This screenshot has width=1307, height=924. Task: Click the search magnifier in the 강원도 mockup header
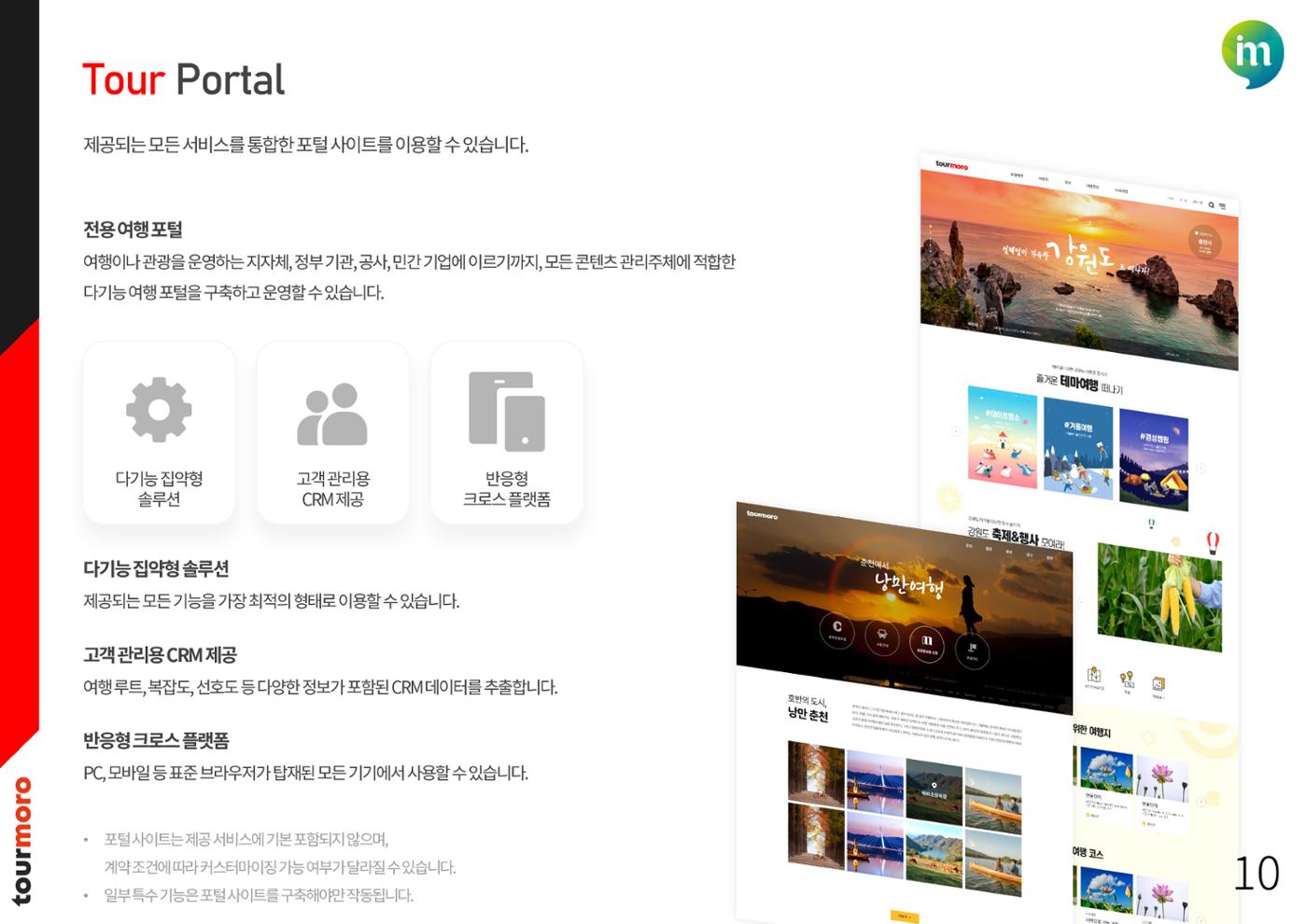point(1212,204)
